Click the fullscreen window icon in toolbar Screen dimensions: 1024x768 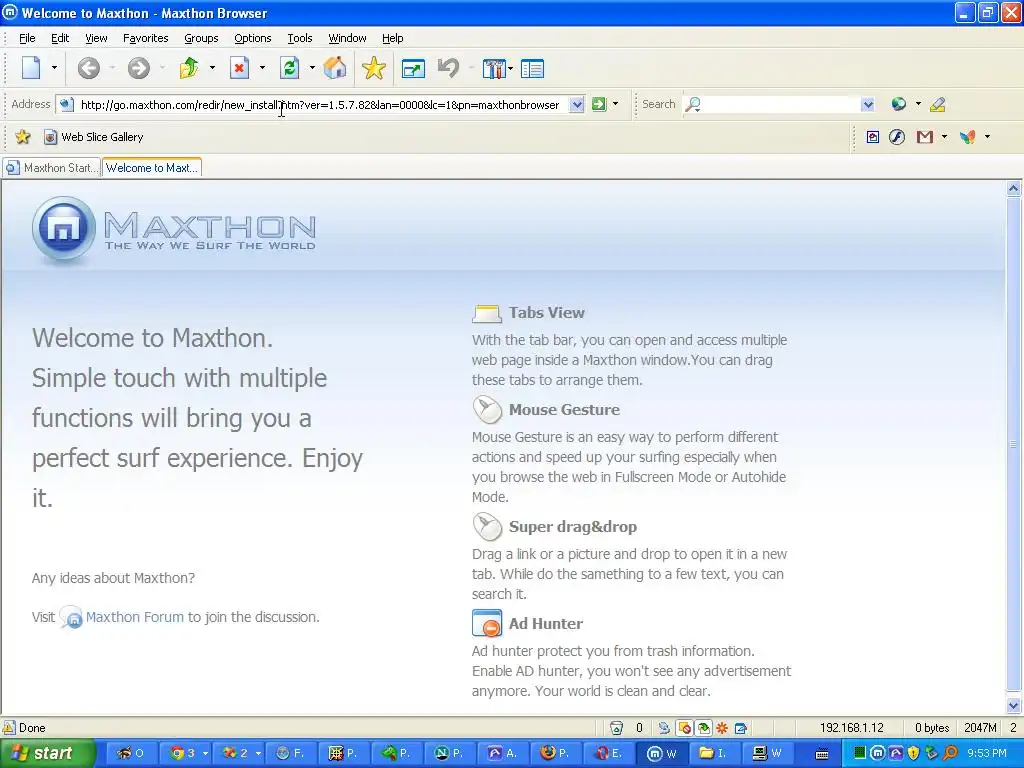point(413,69)
